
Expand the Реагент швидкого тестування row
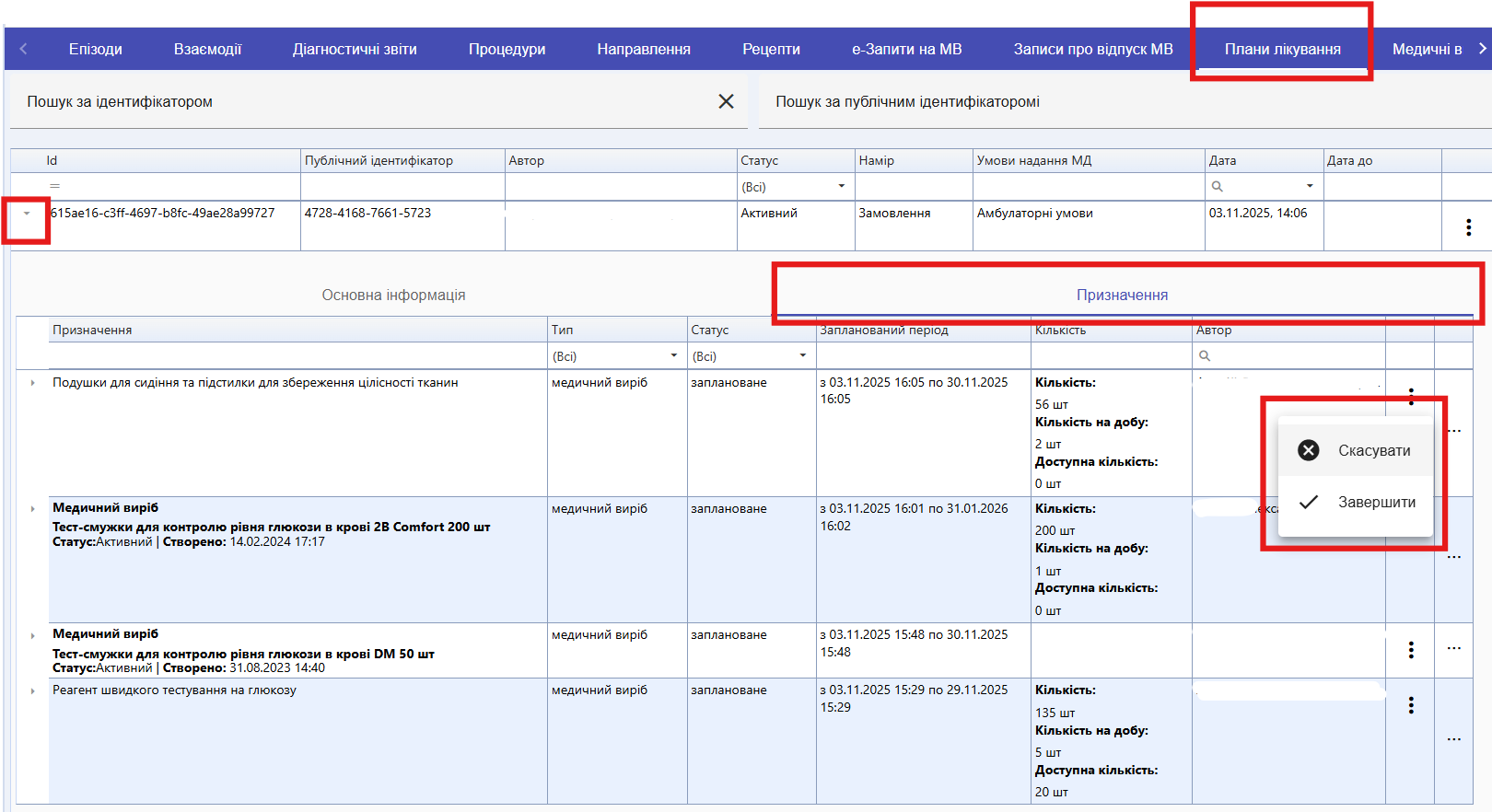click(x=33, y=690)
